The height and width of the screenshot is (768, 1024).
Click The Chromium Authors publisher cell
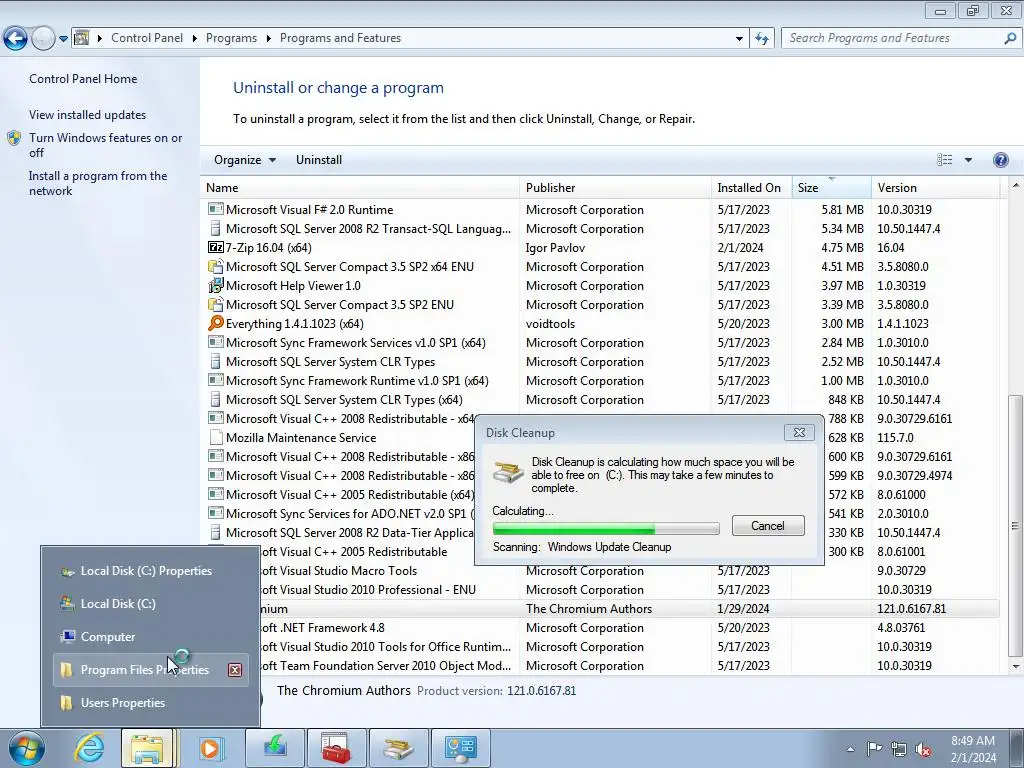point(589,609)
